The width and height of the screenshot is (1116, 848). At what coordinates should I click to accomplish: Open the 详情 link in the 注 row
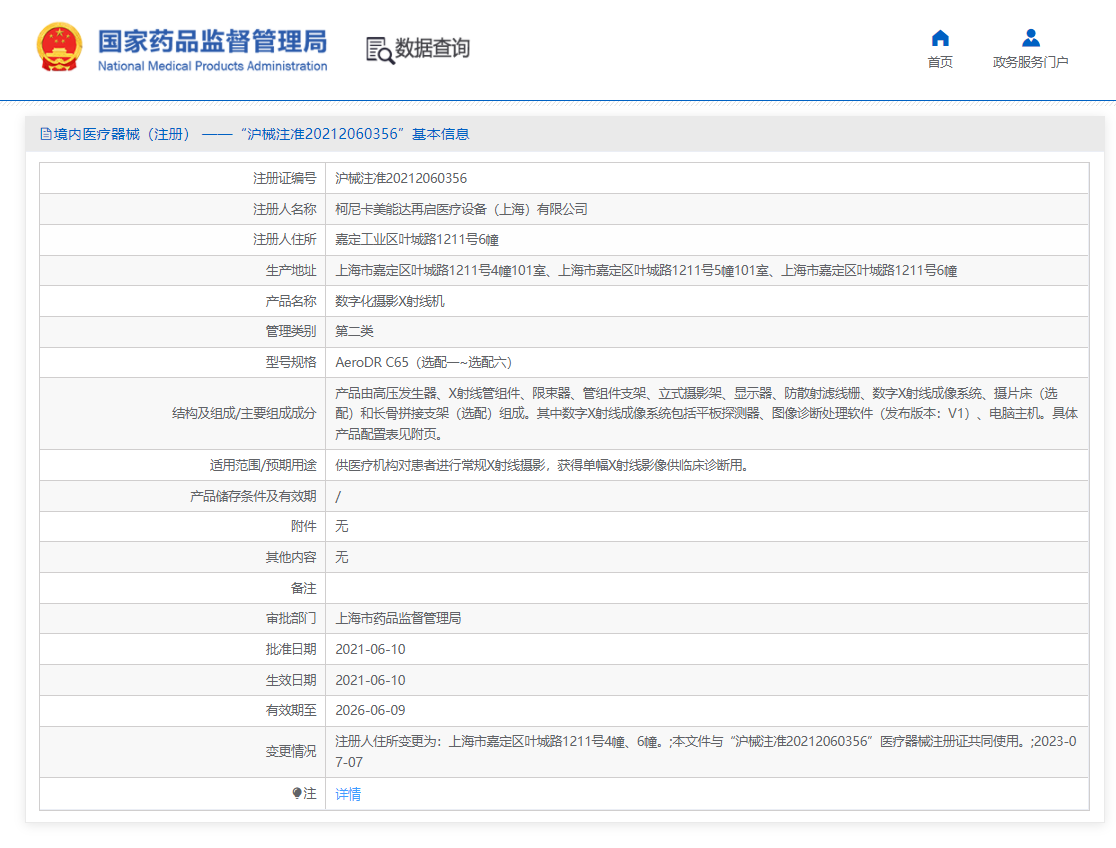(x=348, y=794)
